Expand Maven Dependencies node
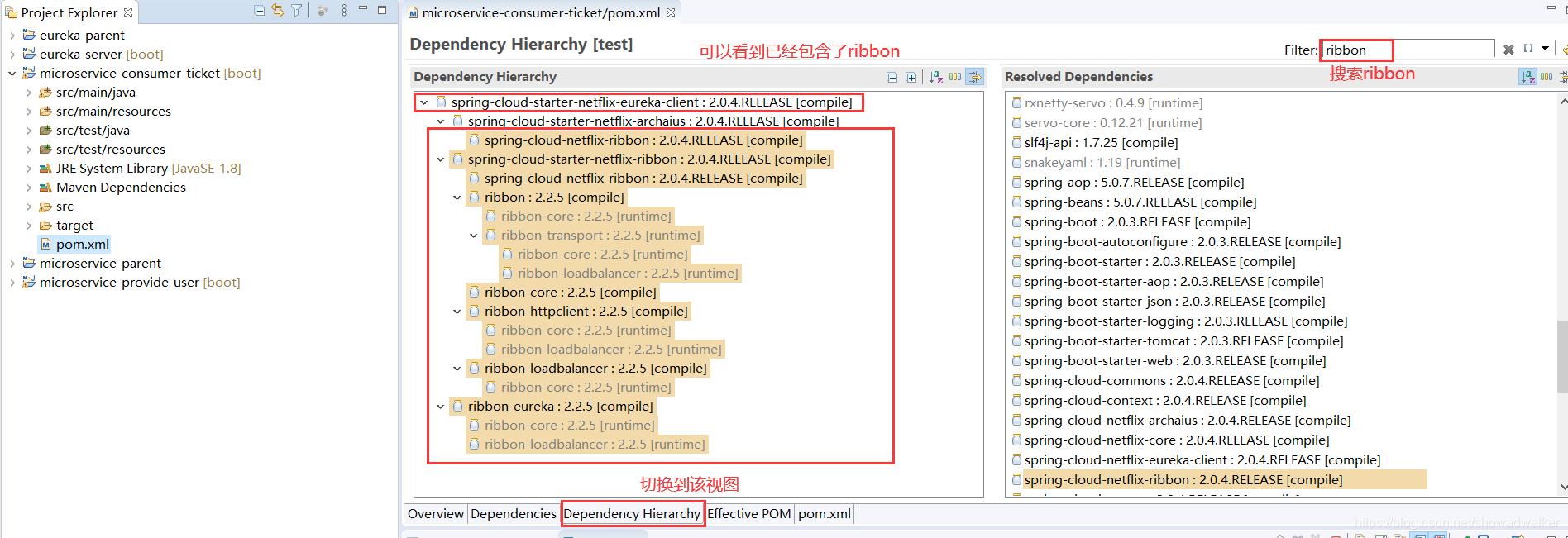 pyautogui.click(x=29, y=188)
